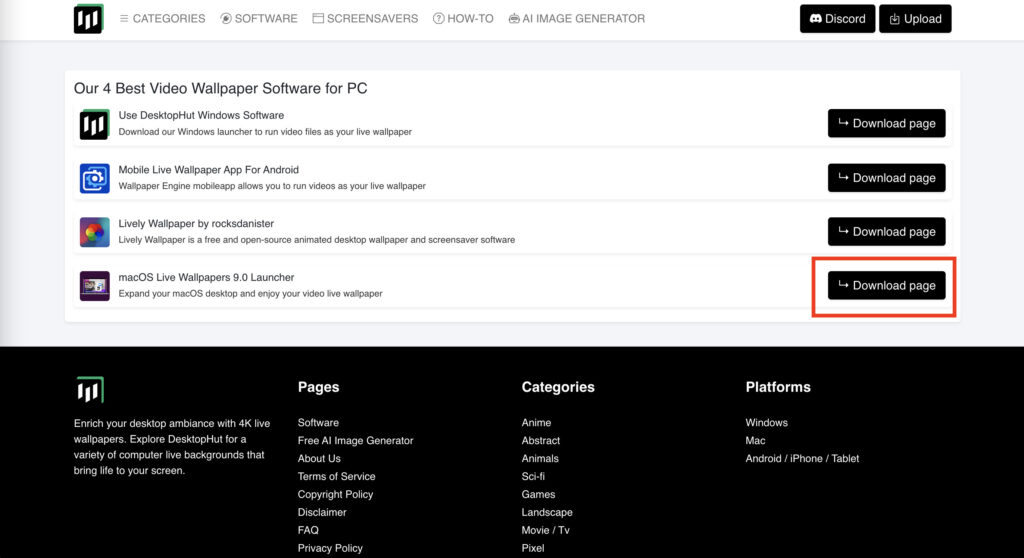Open the Disclaimer link

[x=322, y=512]
